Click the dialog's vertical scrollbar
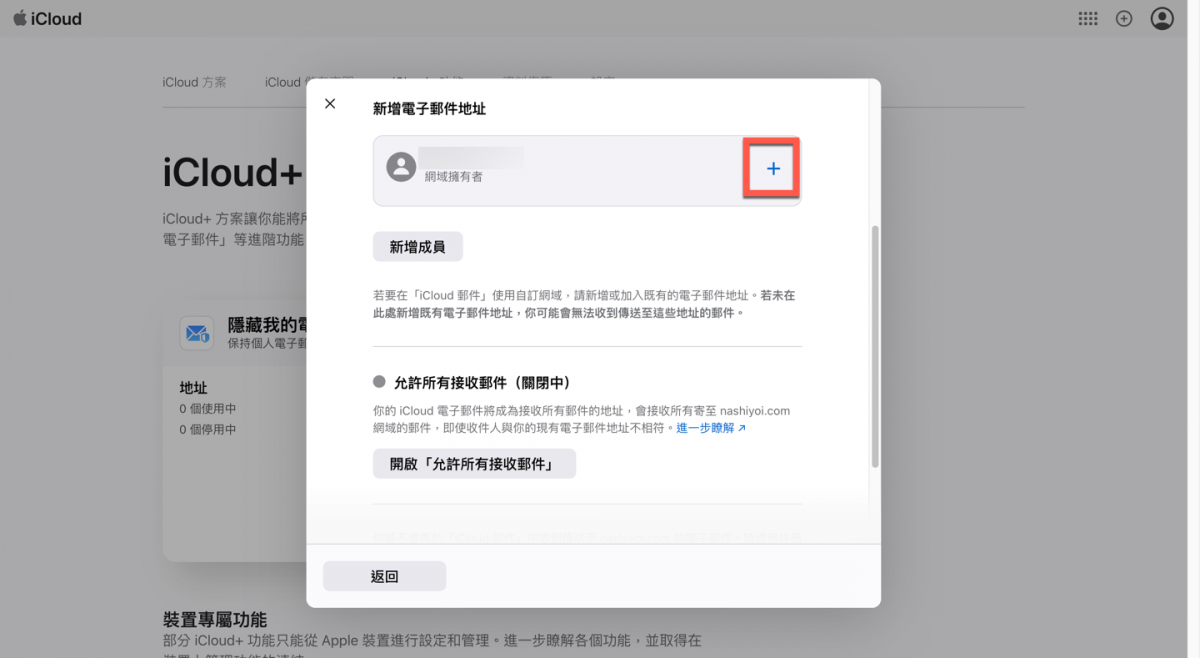This screenshot has height=658, width=1200. [876, 346]
